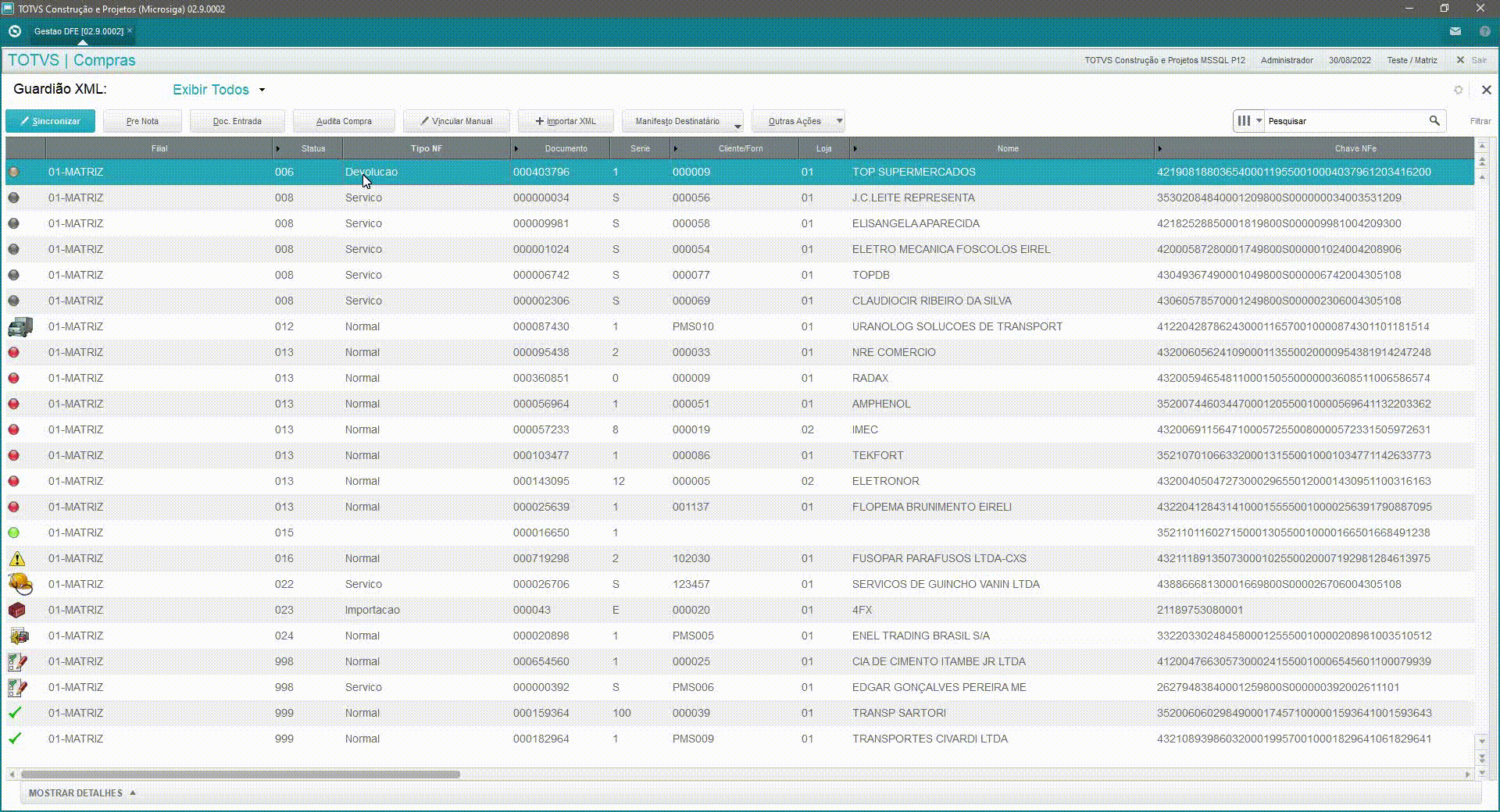Click the arrow marker before Cliente/Forn column header
The width and height of the screenshot is (1500, 812).
point(675,148)
